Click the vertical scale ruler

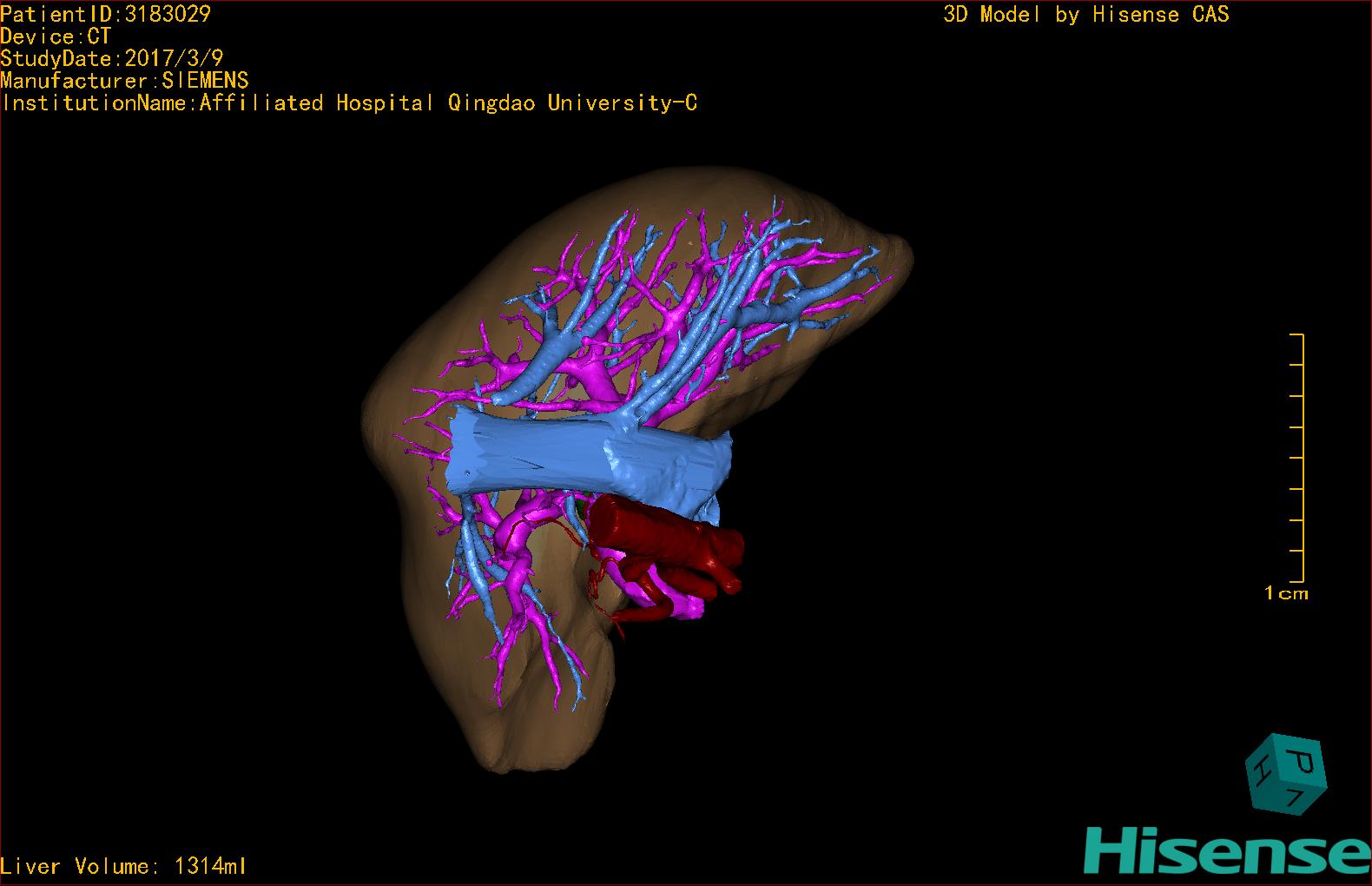(x=1302, y=457)
